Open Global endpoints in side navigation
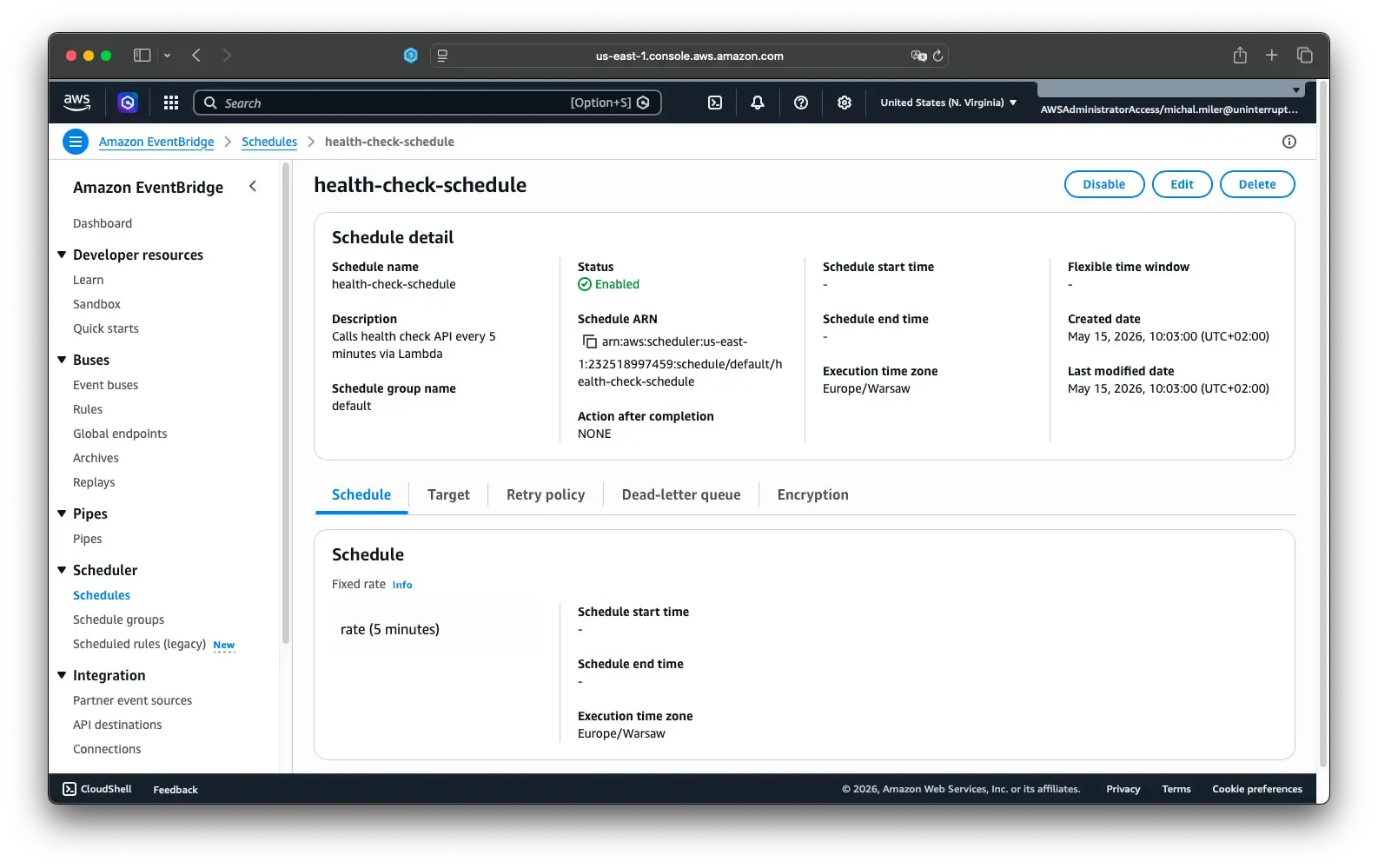 (x=120, y=434)
